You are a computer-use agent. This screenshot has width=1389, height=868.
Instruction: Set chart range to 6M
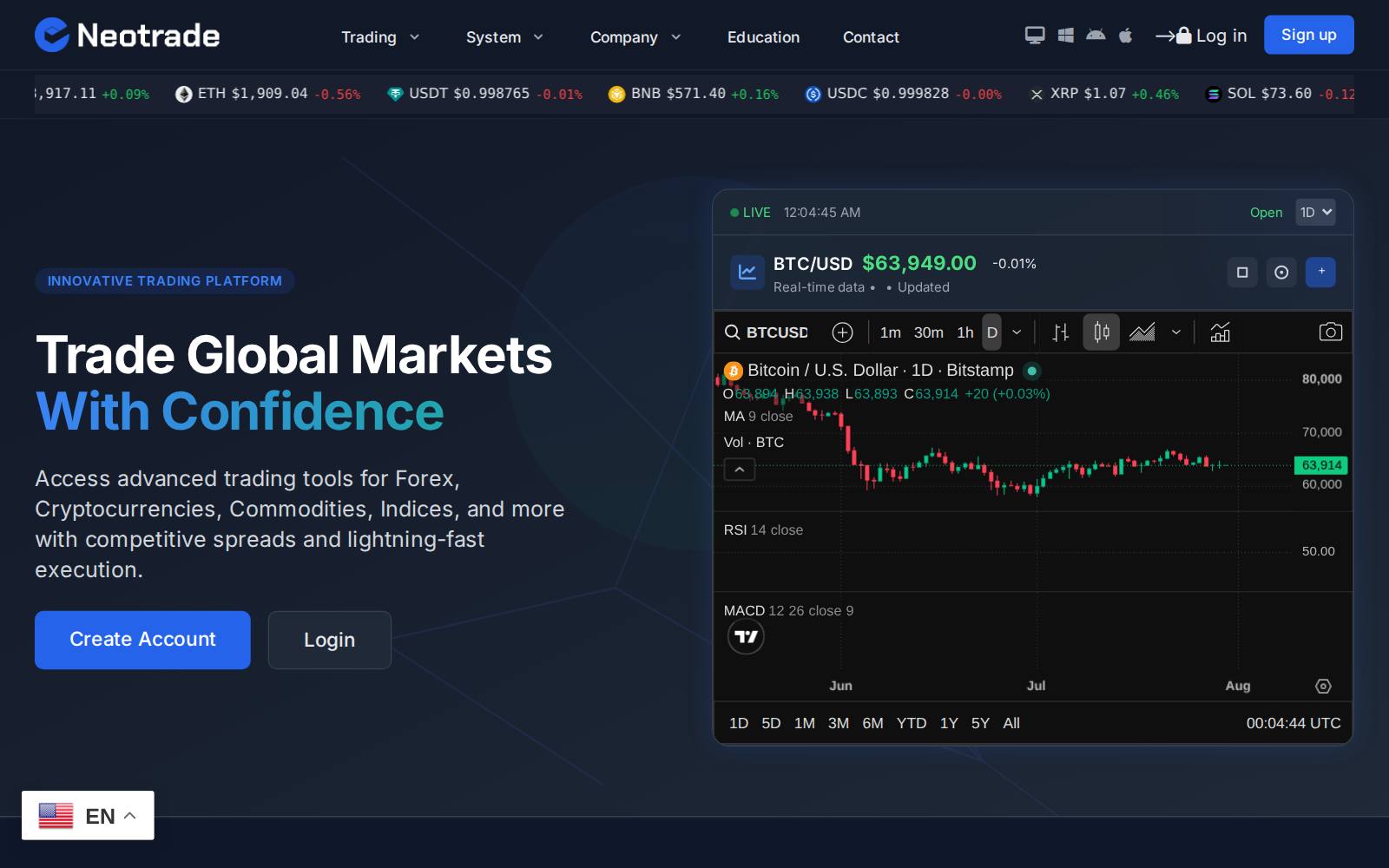point(872,723)
